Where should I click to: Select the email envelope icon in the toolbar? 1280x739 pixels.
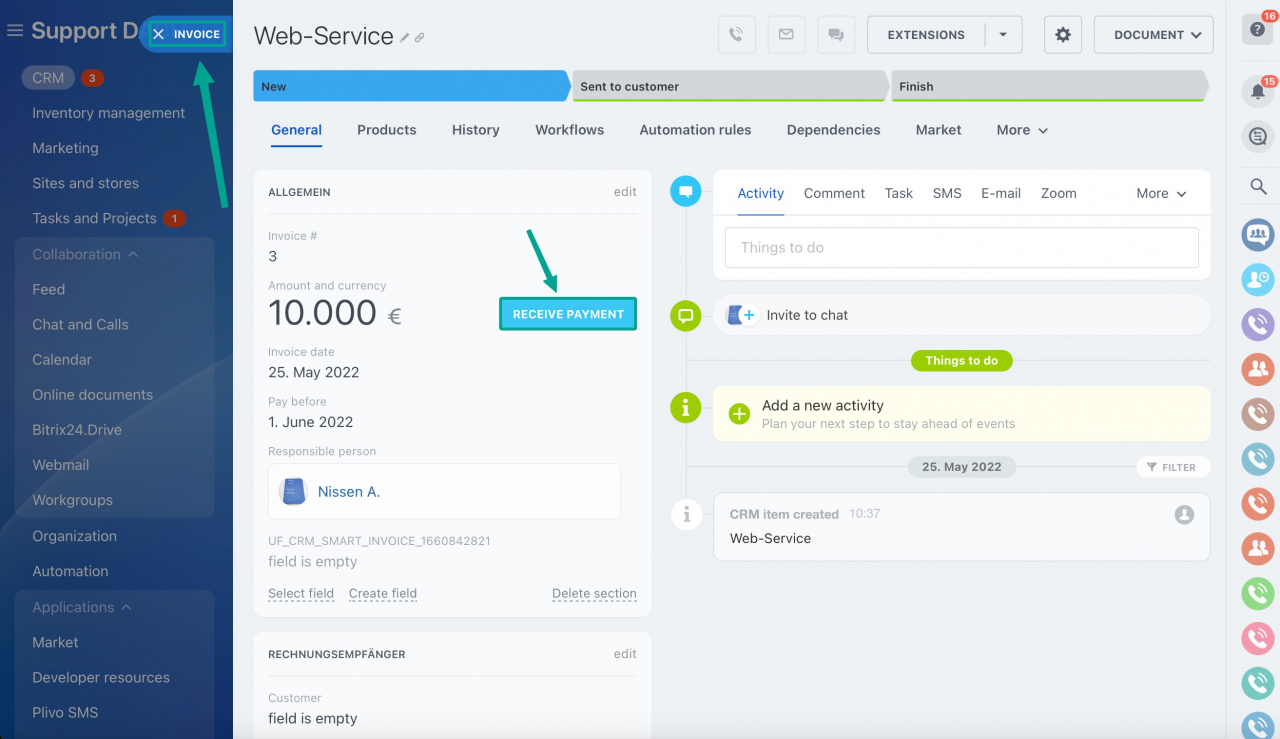[787, 34]
